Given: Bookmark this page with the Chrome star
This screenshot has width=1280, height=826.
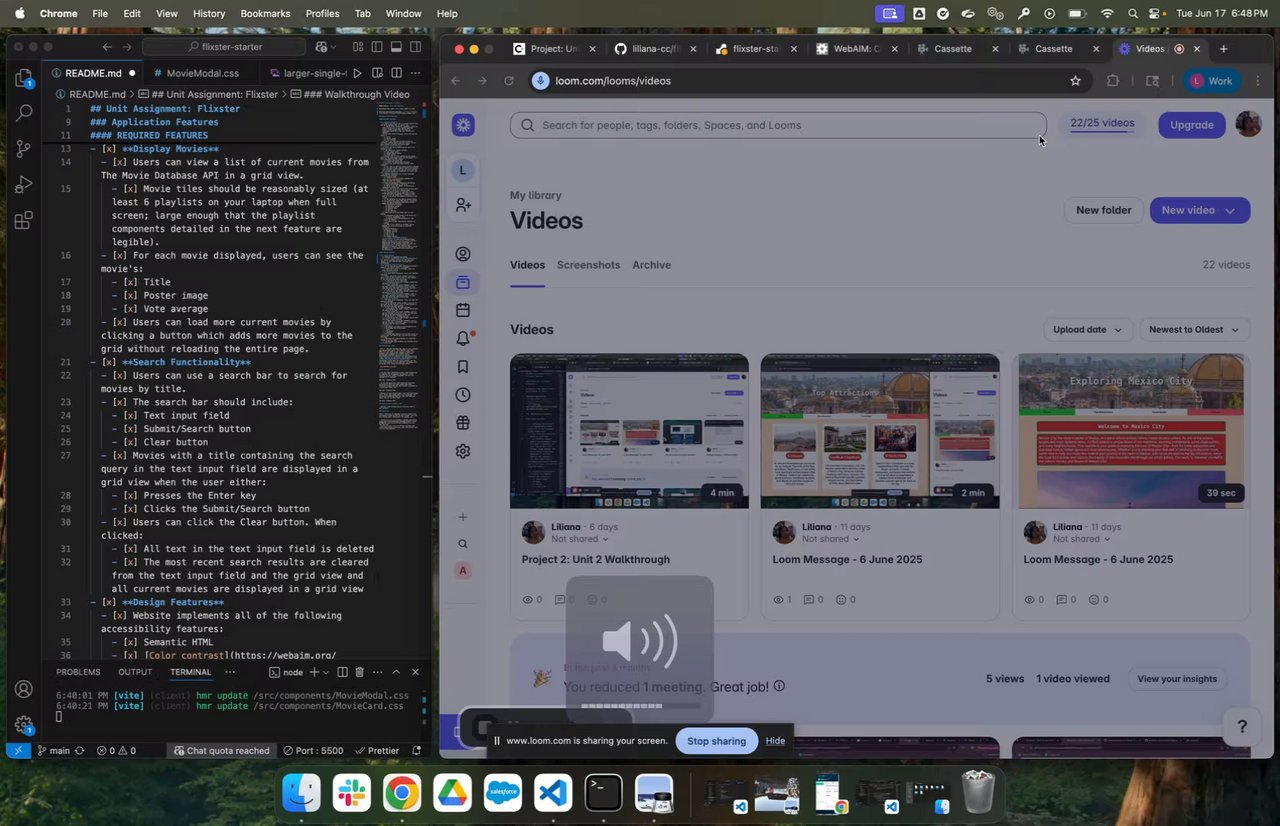Looking at the screenshot, I should point(1076,81).
